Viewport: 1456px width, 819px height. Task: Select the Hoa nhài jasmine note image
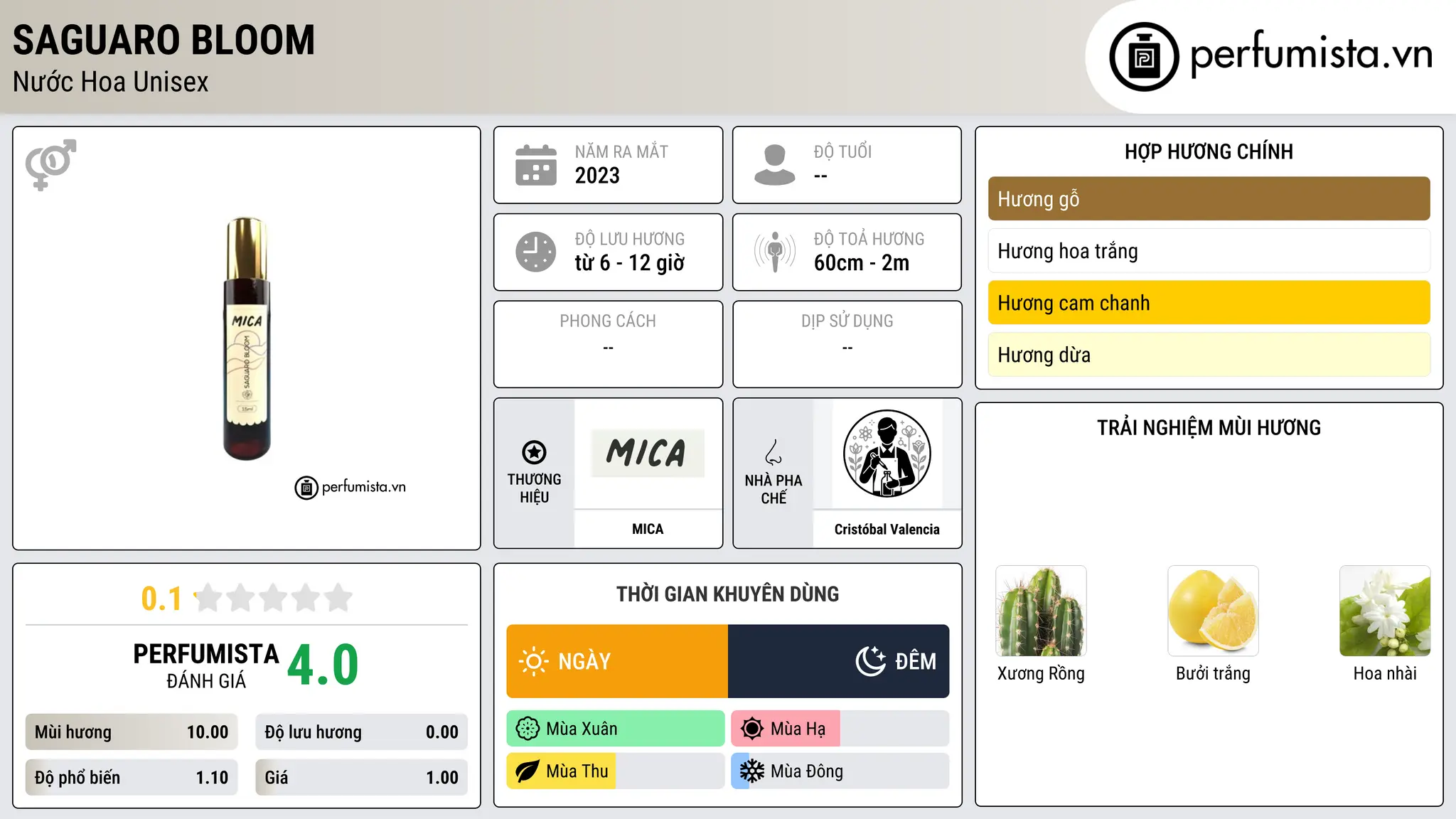point(1385,611)
